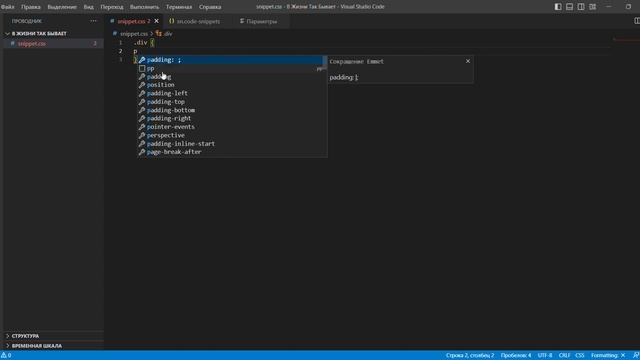Click the settings icon on the Параметры tab
Screen dimensions: 640x360
pyautogui.click(x=242, y=21)
